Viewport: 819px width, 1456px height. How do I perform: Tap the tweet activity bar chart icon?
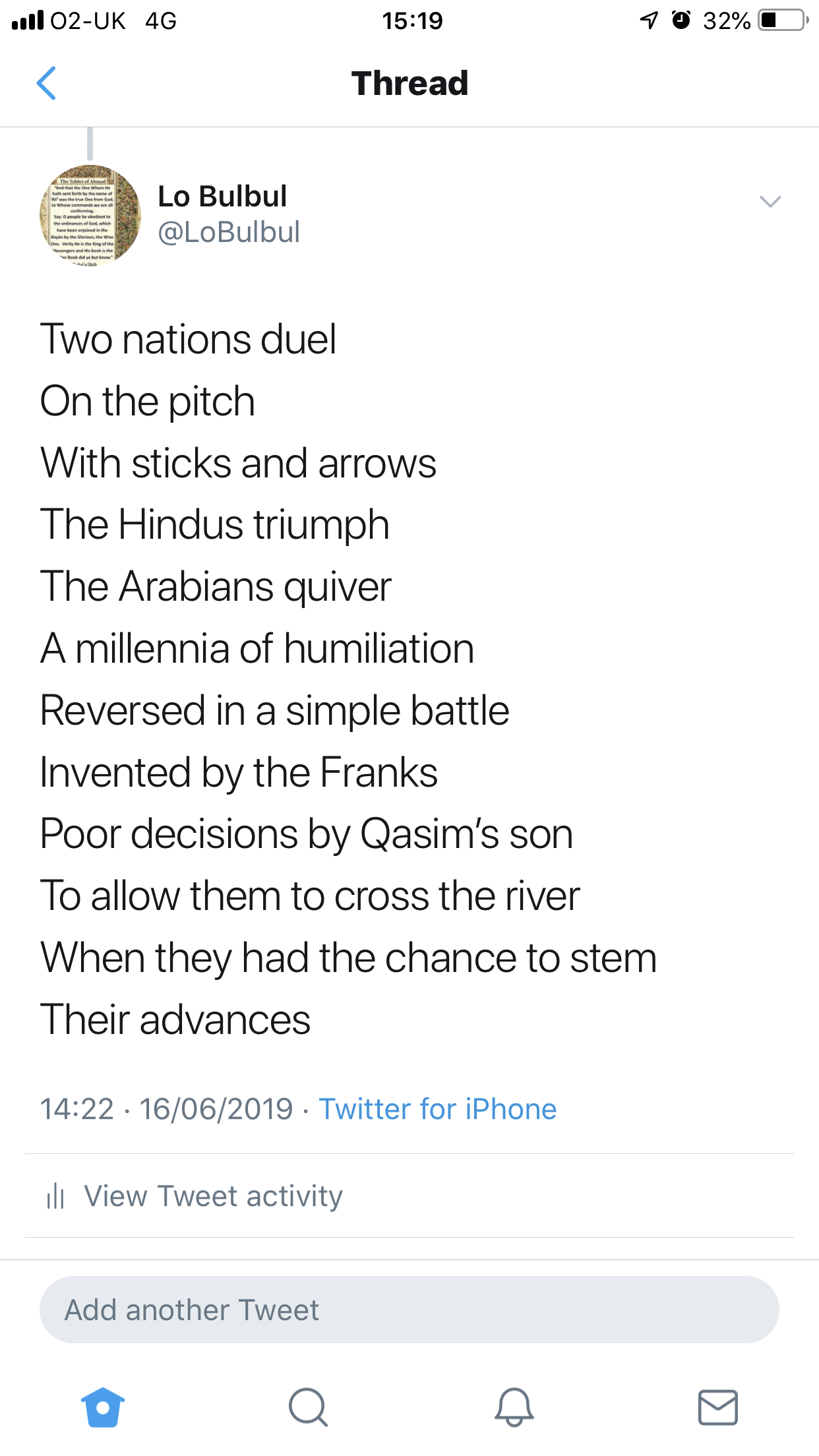click(55, 1196)
